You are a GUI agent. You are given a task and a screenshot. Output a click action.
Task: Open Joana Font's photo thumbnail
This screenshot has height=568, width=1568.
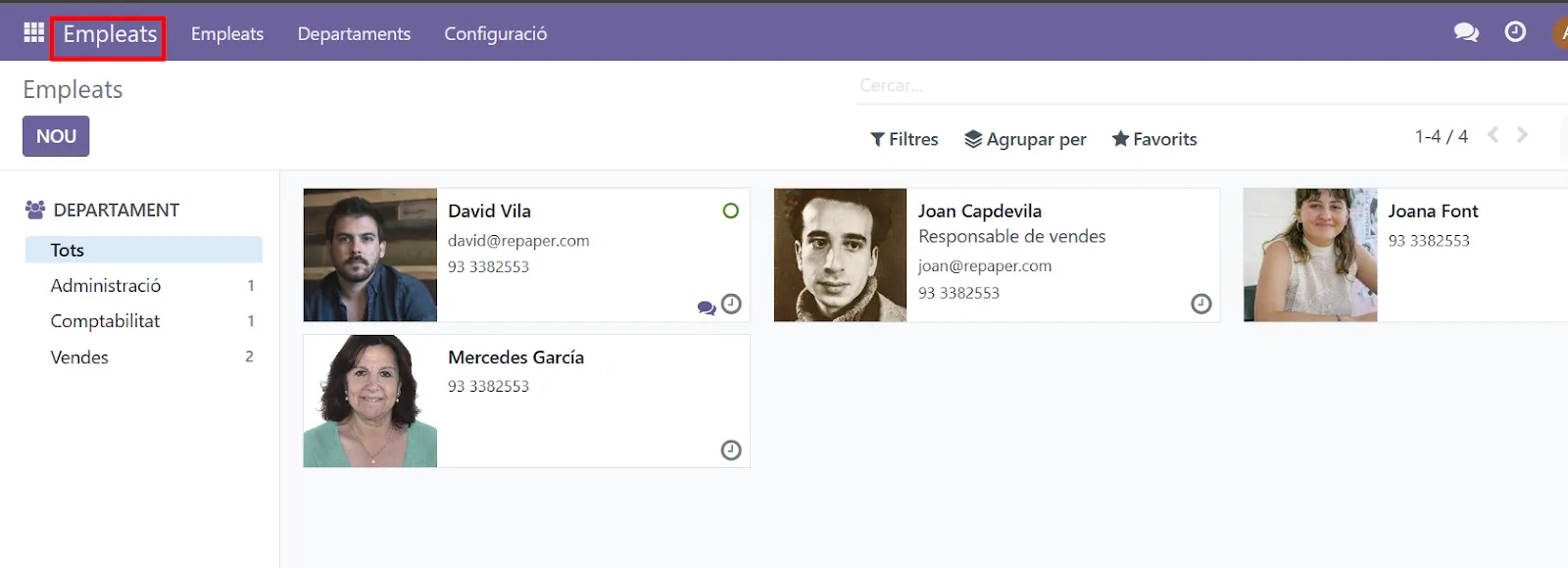[x=1309, y=255]
